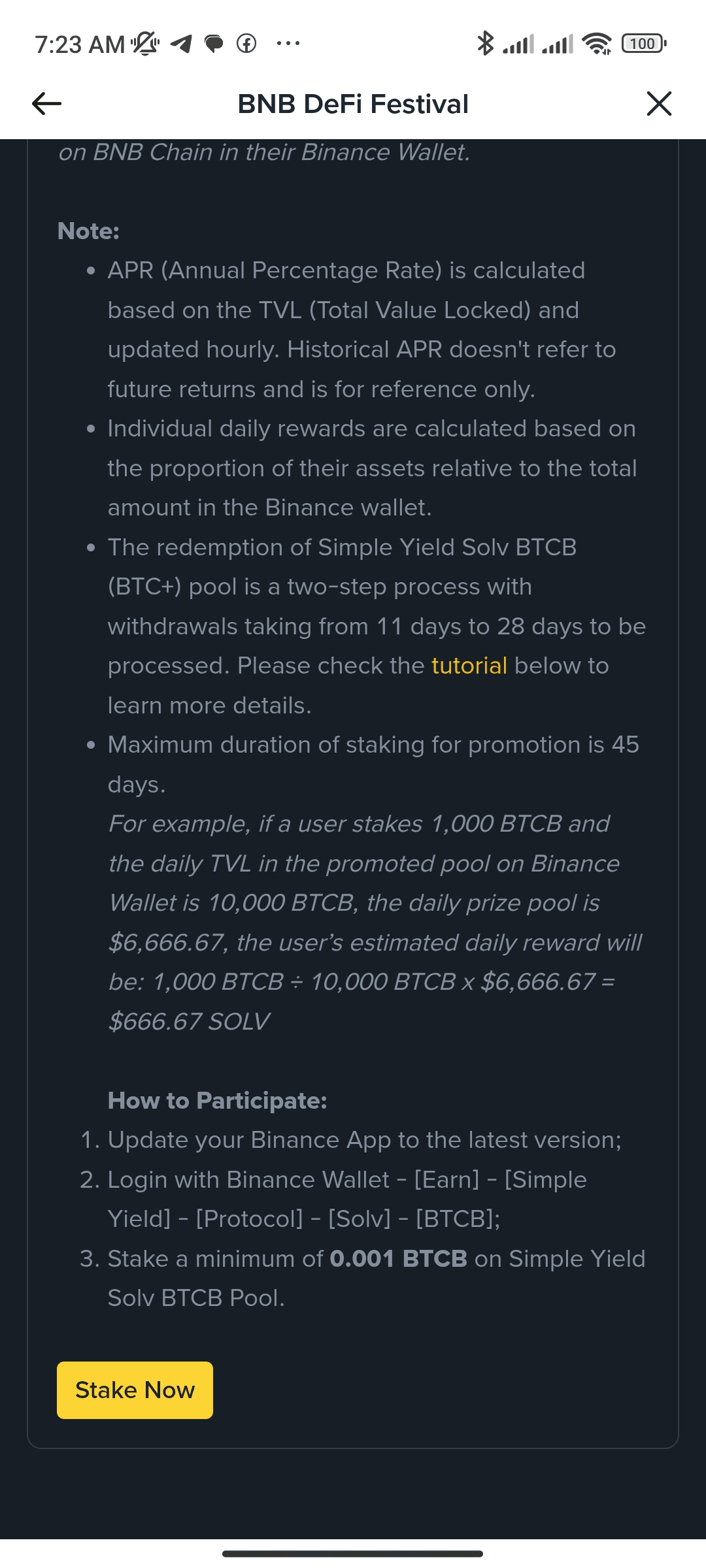Tap the three-dots overflow in status bar
Screen dimensions: 706x1568
[288, 44]
